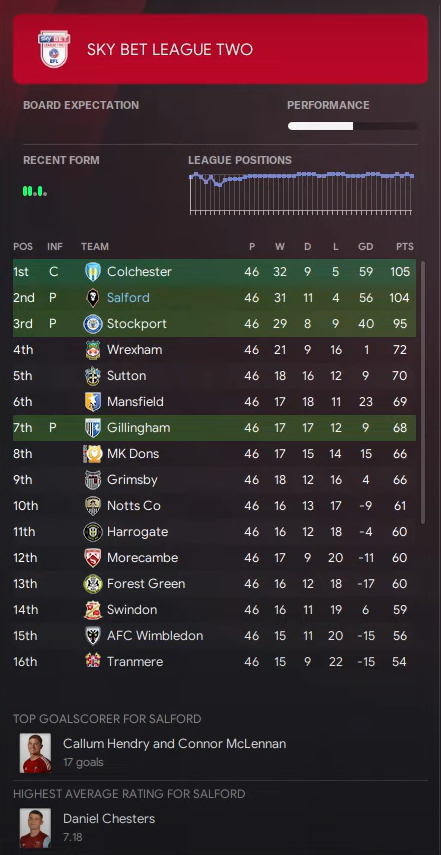Click the Mansfield club crest icon
This screenshot has height=855, width=441.
[93, 402]
